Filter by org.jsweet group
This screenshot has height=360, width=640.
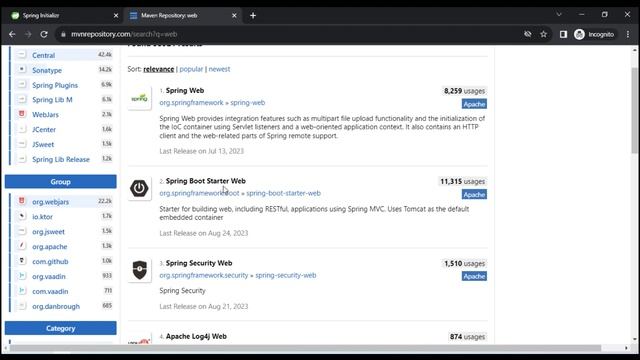48,232
